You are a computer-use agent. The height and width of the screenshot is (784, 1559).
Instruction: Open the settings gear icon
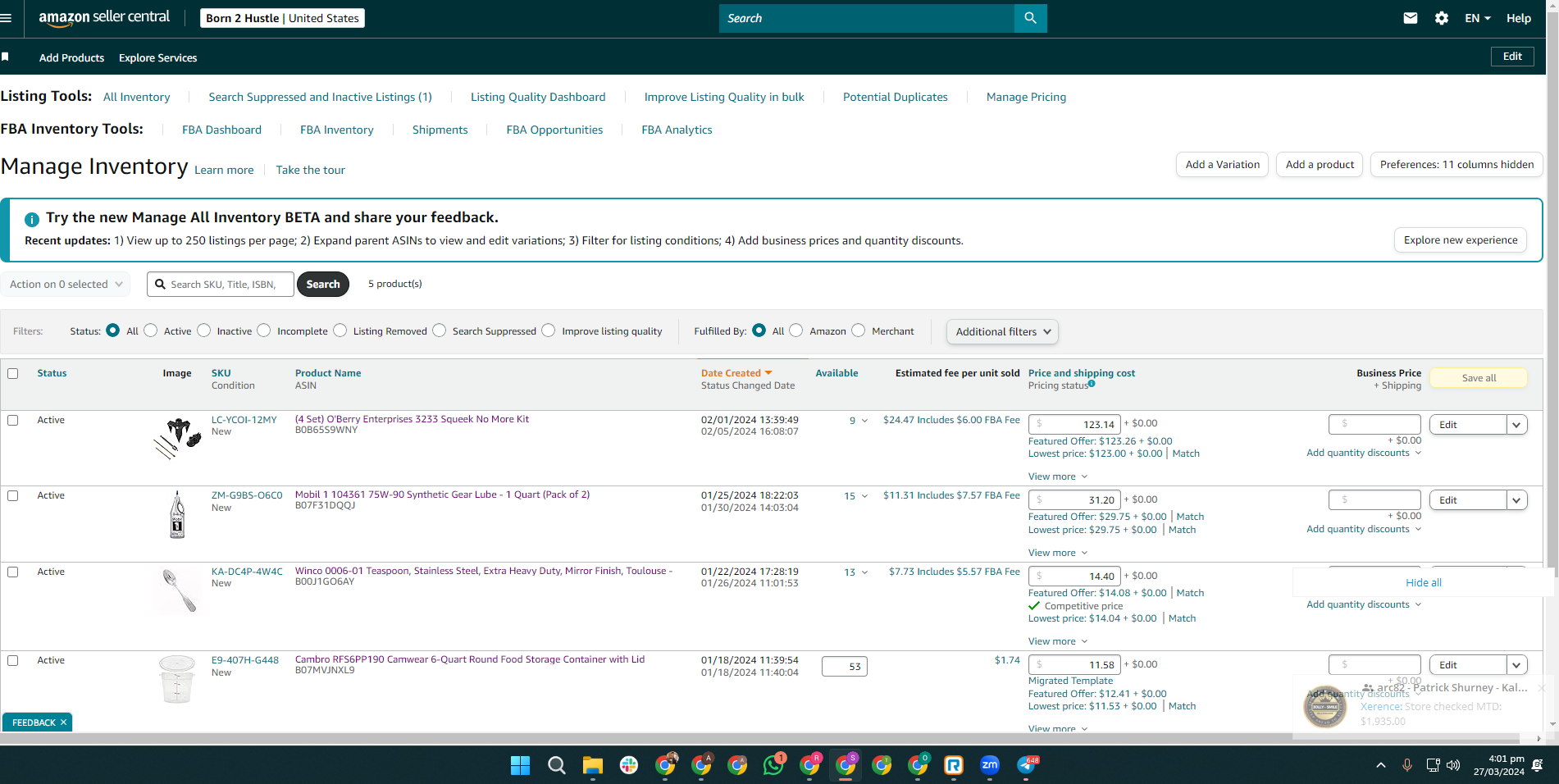pos(1442,18)
